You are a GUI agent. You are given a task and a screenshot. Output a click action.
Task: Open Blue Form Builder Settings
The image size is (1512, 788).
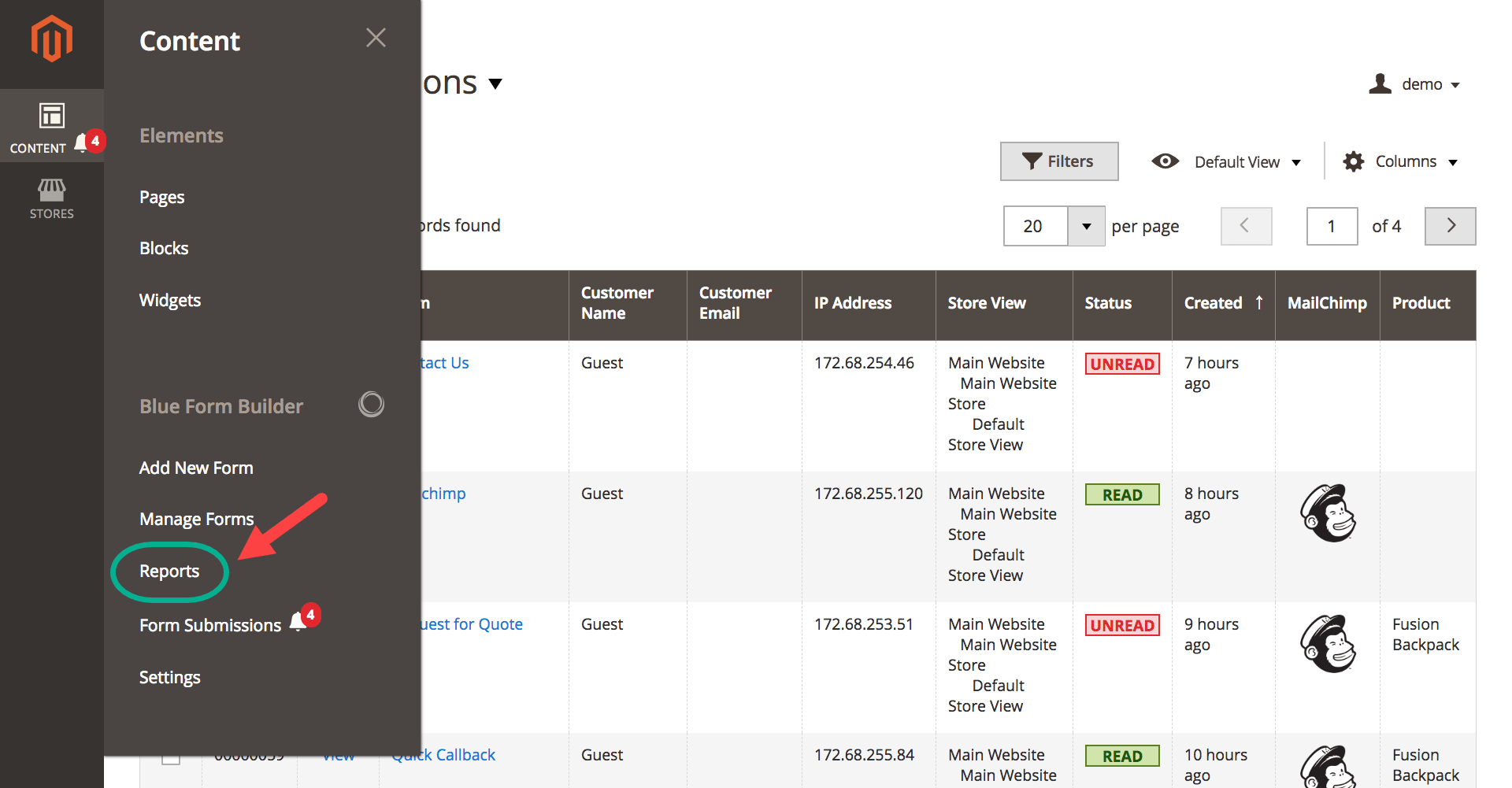click(x=170, y=677)
